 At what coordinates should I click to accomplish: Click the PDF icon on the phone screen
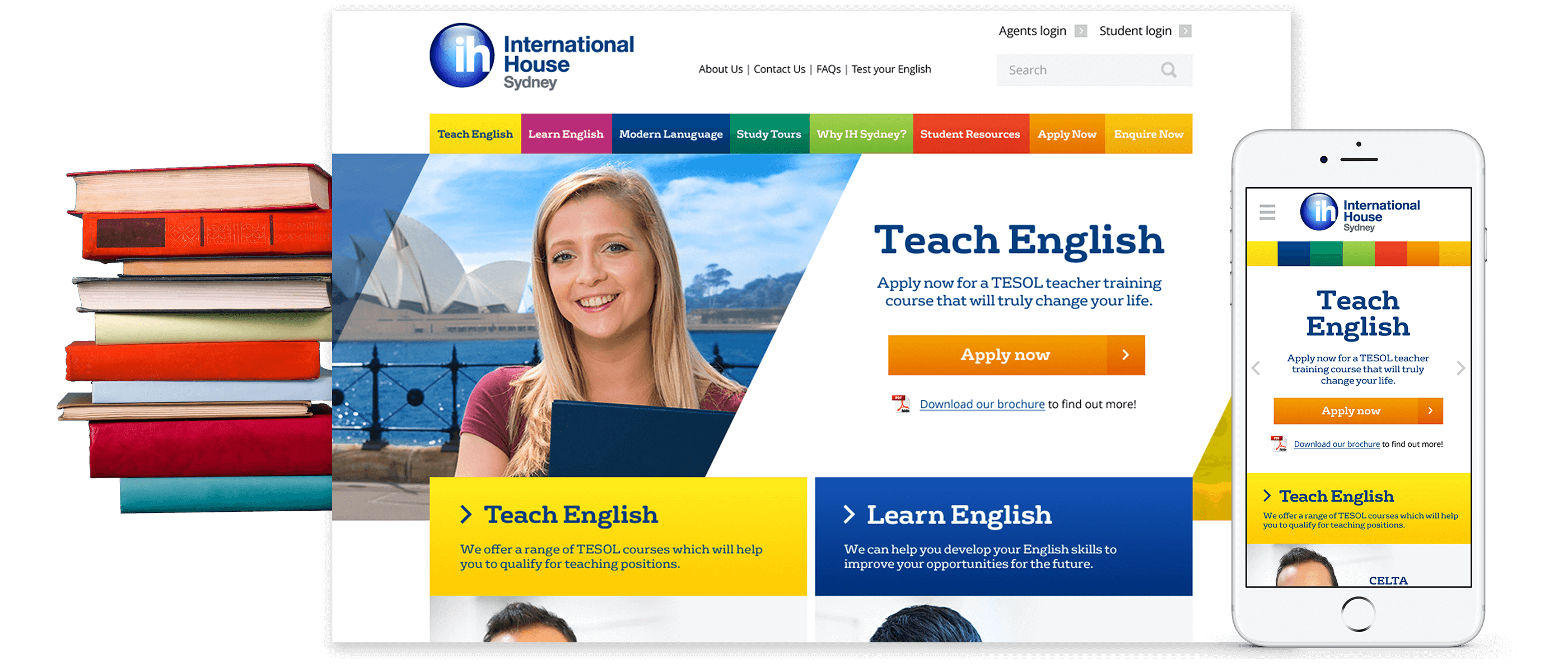(1279, 444)
